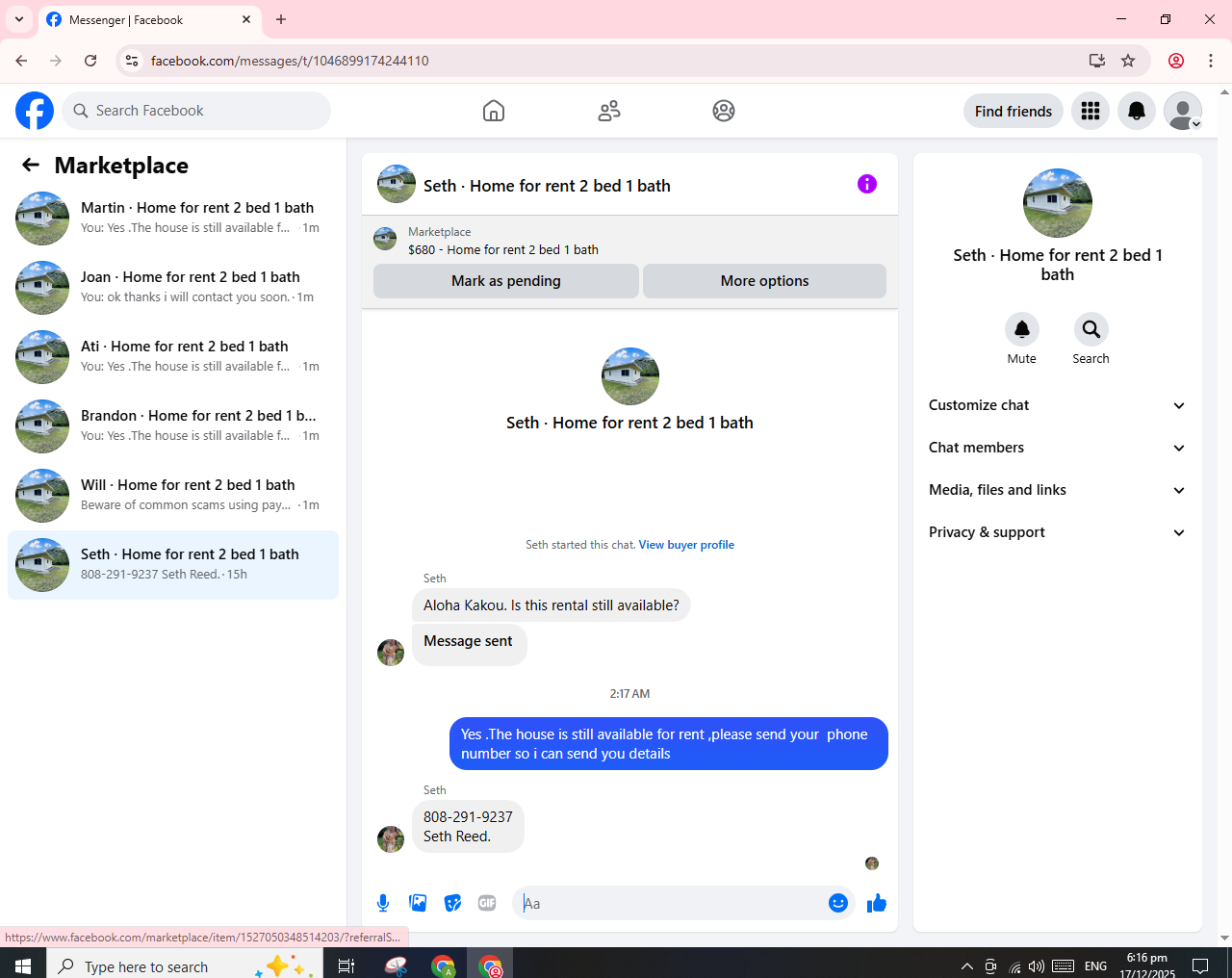Open Ati's Home for rent conversation
This screenshot has width=1232, height=978.
(x=173, y=357)
